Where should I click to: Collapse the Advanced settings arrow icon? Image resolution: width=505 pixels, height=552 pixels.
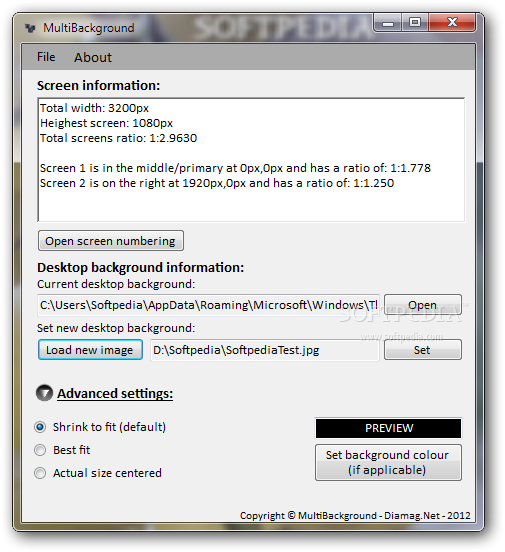[x=44, y=393]
